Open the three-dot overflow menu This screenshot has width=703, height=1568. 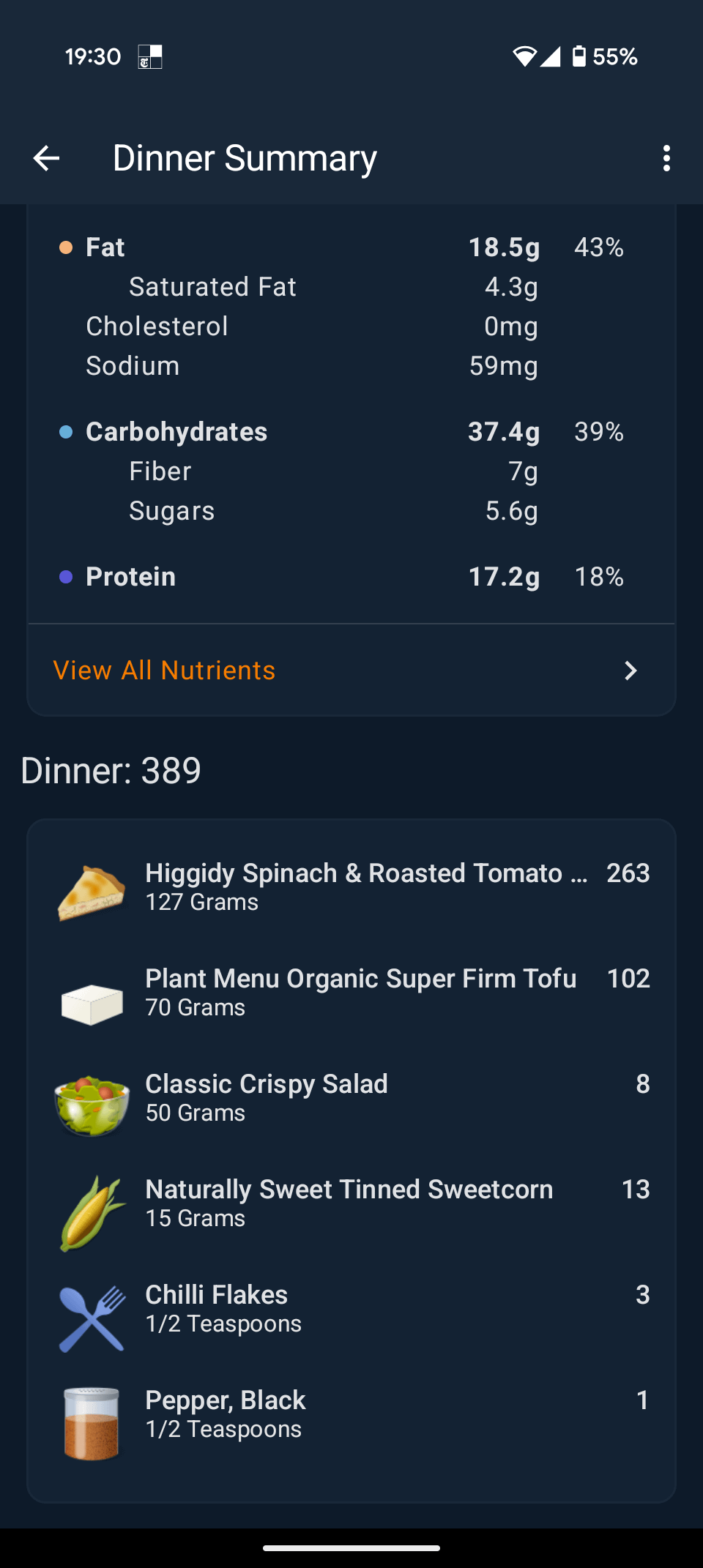(x=666, y=158)
